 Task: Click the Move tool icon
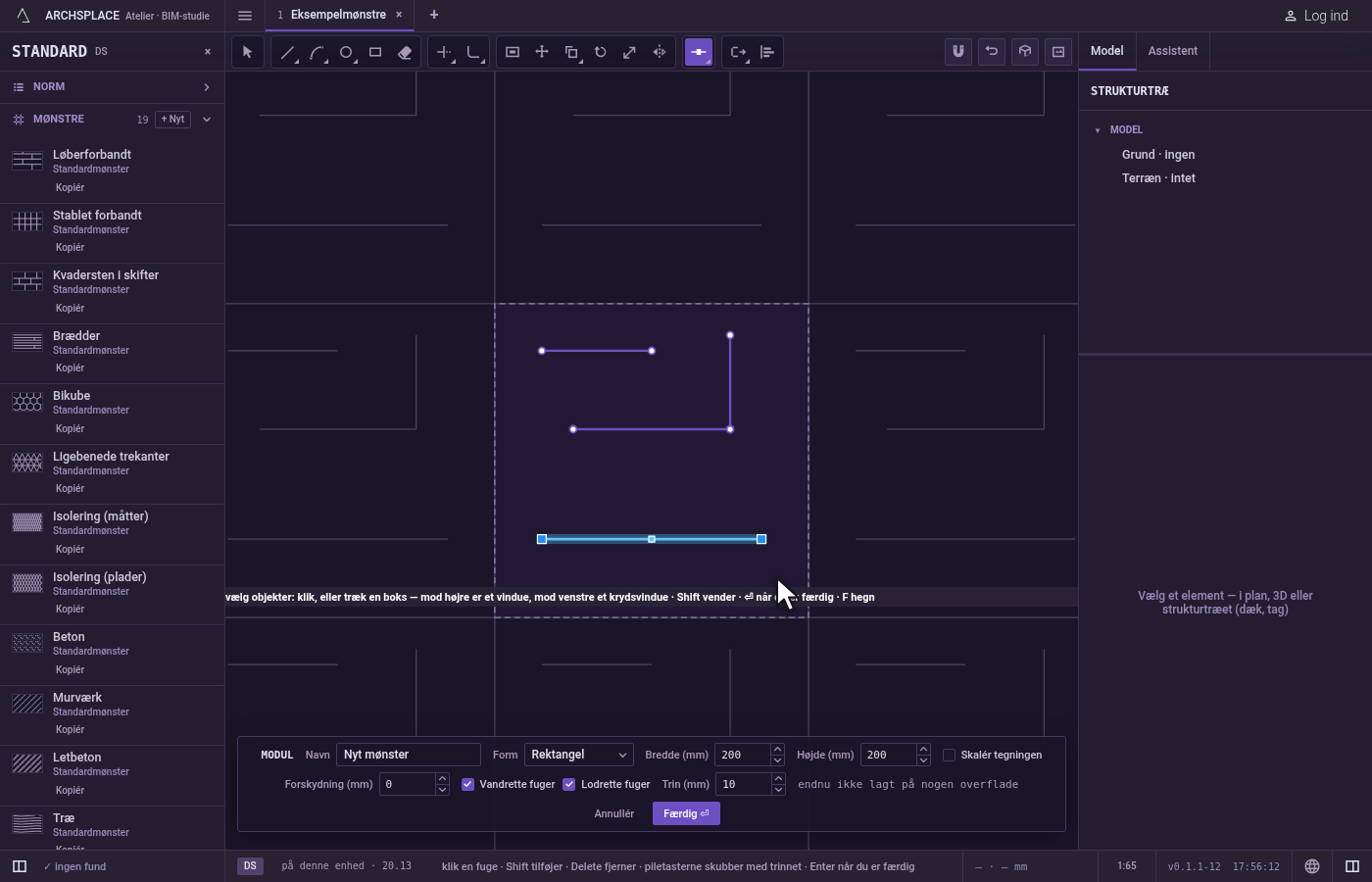tap(542, 52)
